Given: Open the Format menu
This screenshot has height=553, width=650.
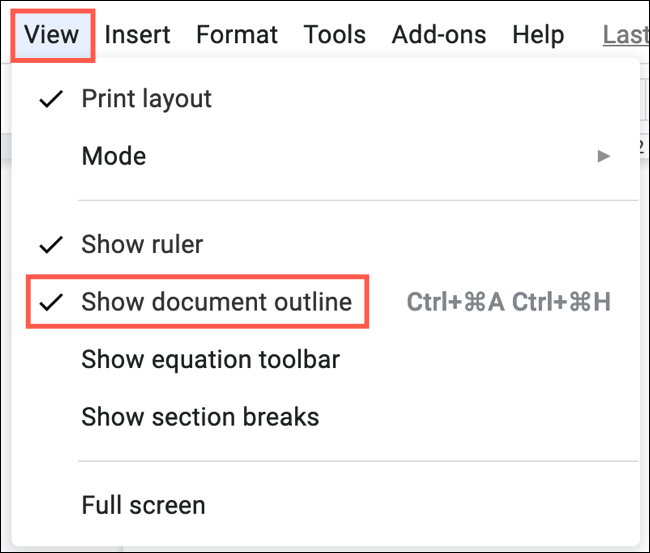Looking at the screenshot, I should [238, 35].
